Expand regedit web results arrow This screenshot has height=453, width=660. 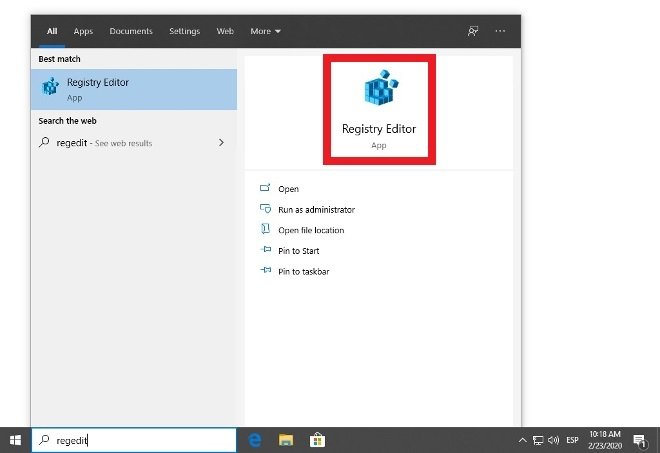[x=221, y=143]
